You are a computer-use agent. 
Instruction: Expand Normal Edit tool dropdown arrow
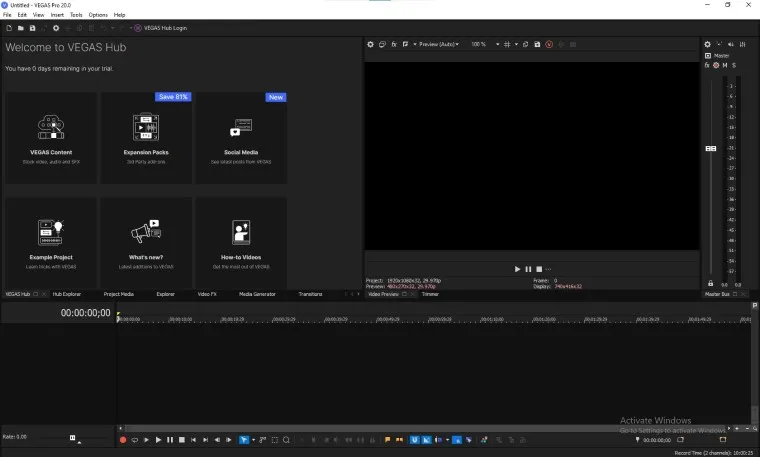click(253, 440)
